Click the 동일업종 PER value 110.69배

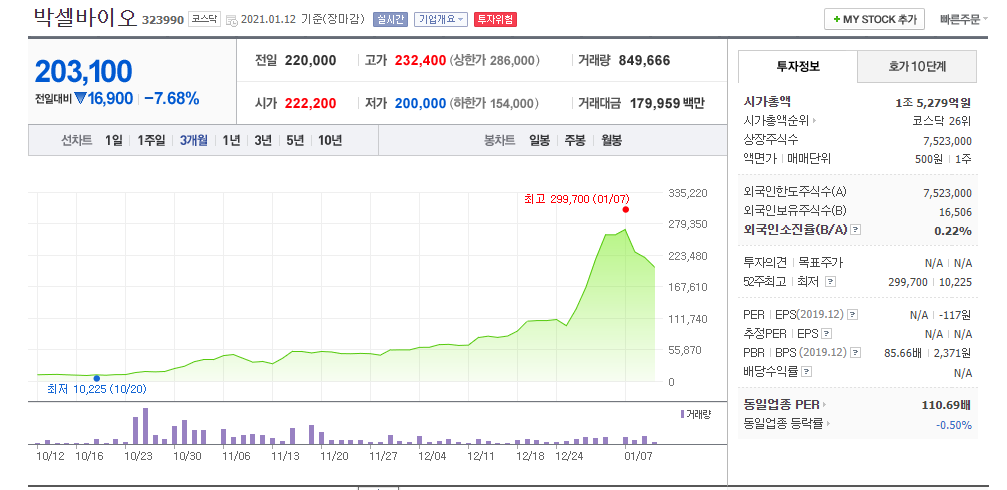(946, 405)
